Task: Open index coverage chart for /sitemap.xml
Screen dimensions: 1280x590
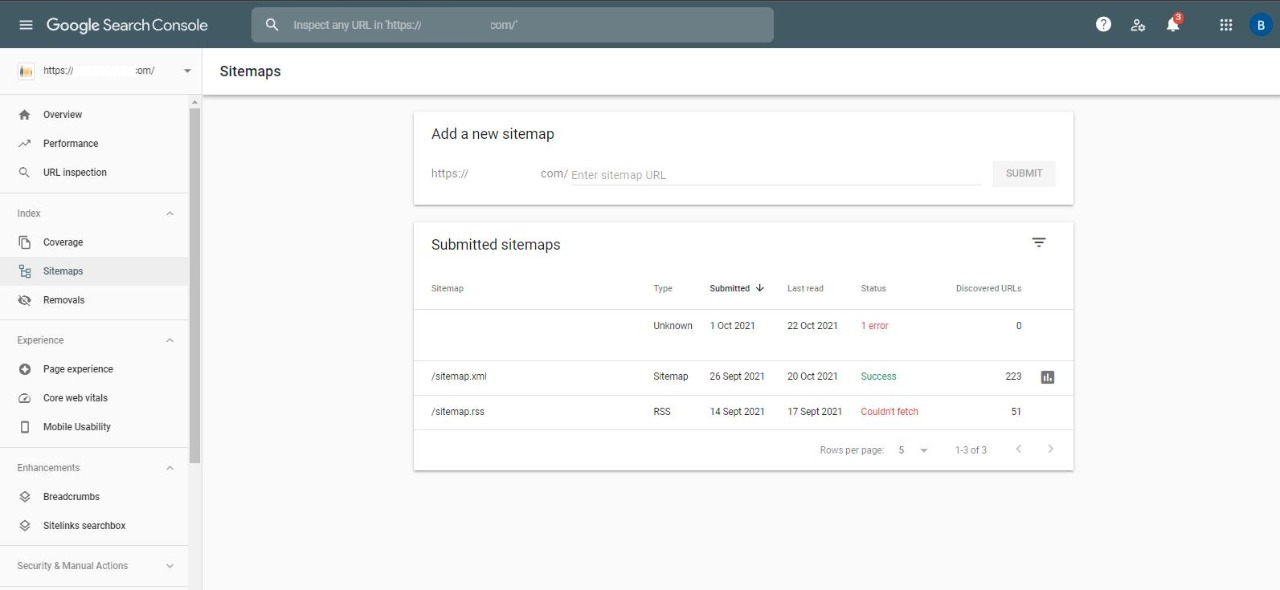Action: pos(1048,377)
